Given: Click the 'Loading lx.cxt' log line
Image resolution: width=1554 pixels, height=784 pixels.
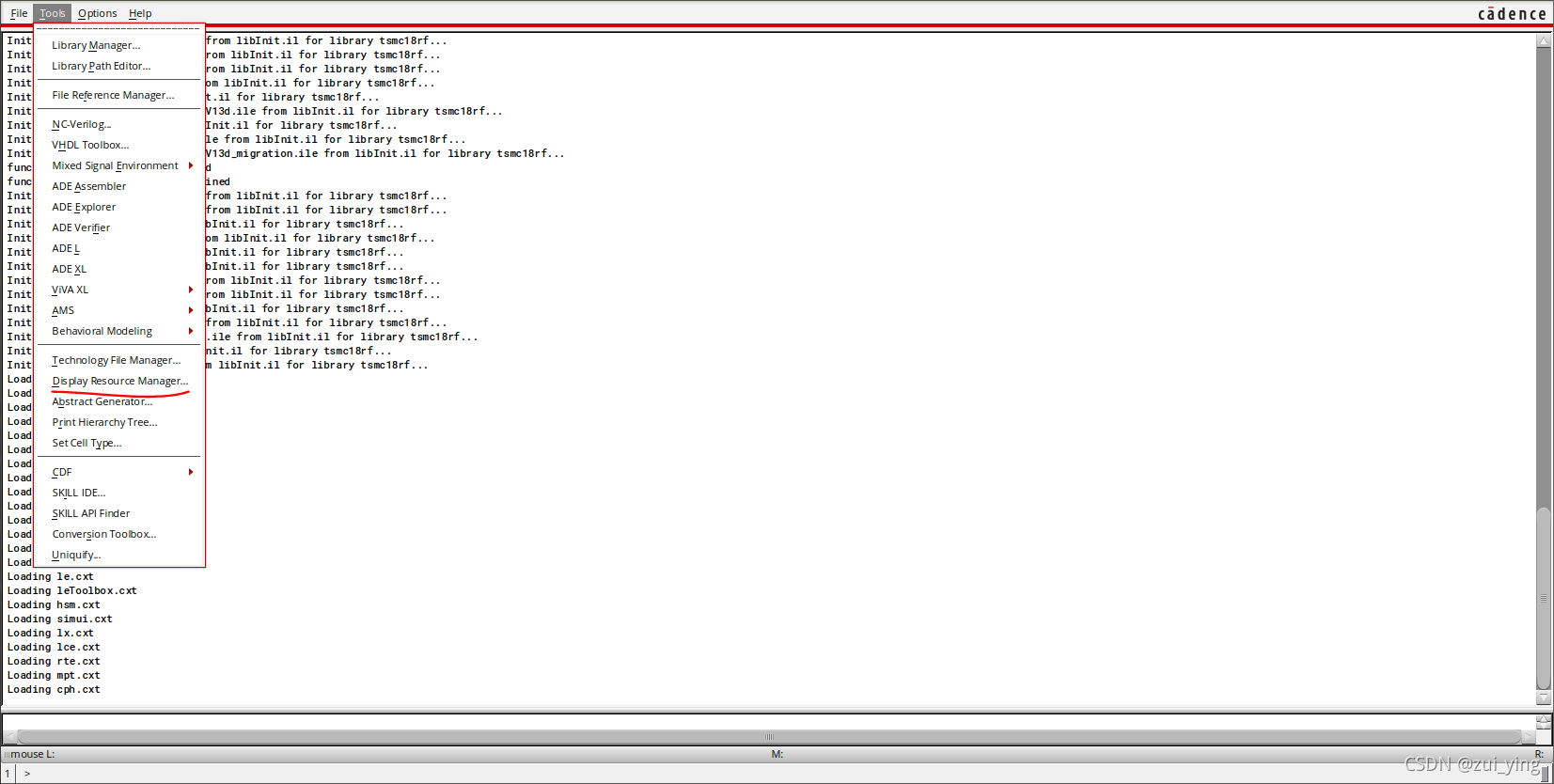Looking at the screenshot, I should tap(50, 633).
